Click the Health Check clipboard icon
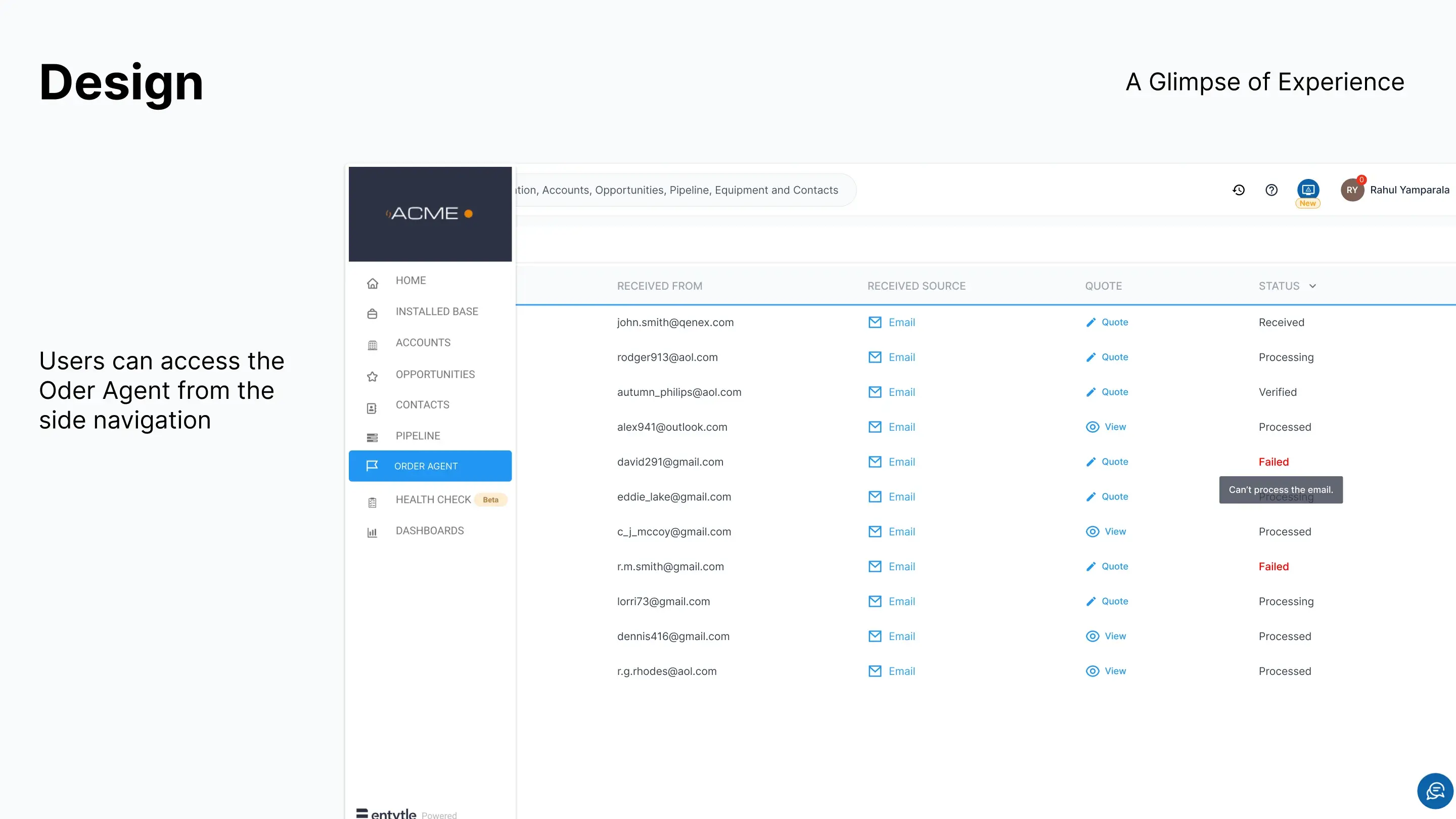This screenshot has height=819, width=1456. (x=372, y=502)
